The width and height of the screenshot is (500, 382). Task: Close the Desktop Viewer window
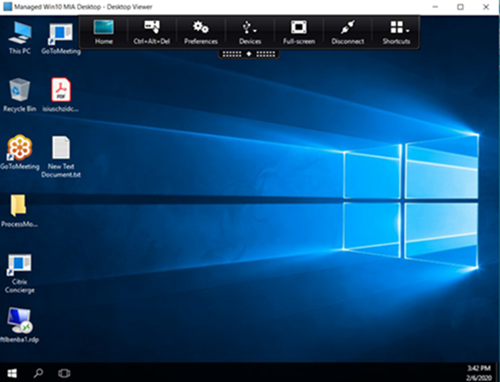coord(486,7)
